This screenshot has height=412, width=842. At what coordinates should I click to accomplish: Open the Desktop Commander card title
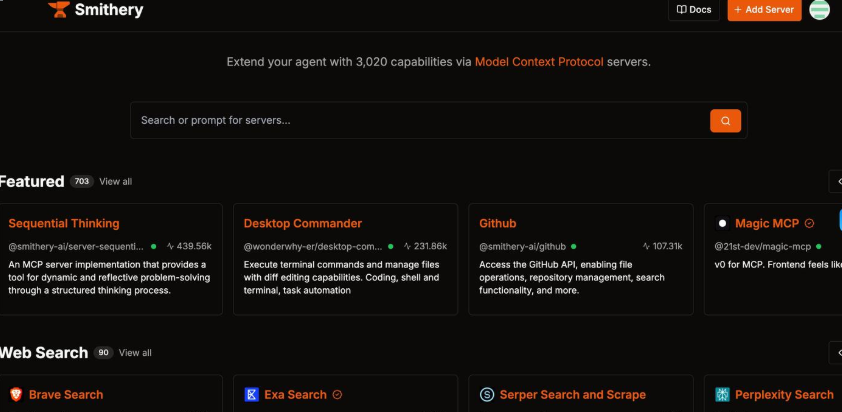pyautogui.click(x=303, y=223)
